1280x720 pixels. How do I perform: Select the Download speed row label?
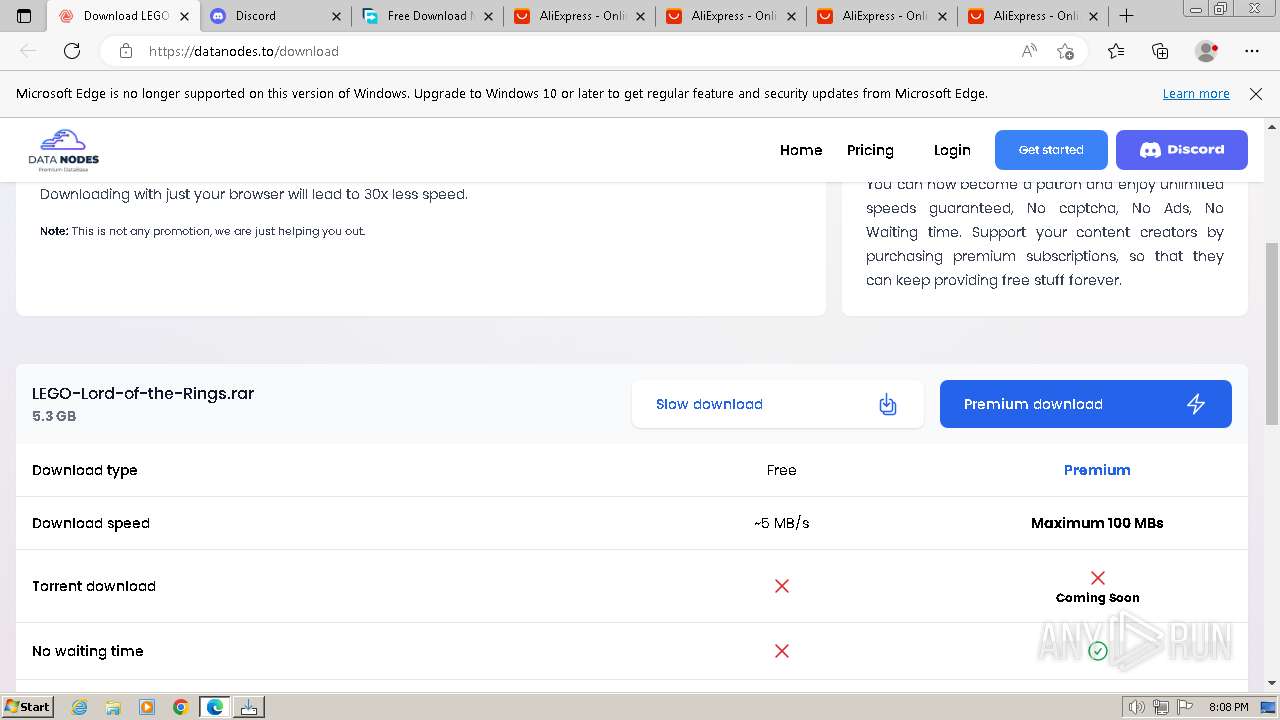tap(91, 523)
